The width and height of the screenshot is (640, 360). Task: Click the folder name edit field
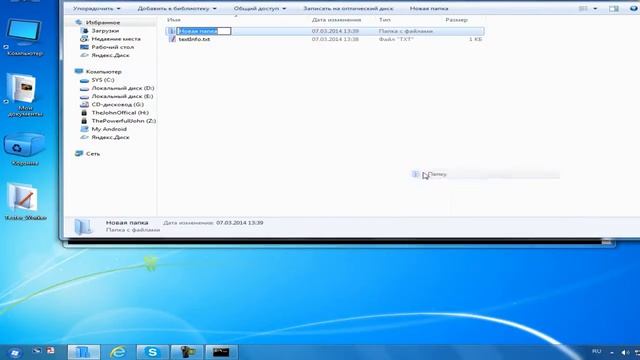pos(204,31)
